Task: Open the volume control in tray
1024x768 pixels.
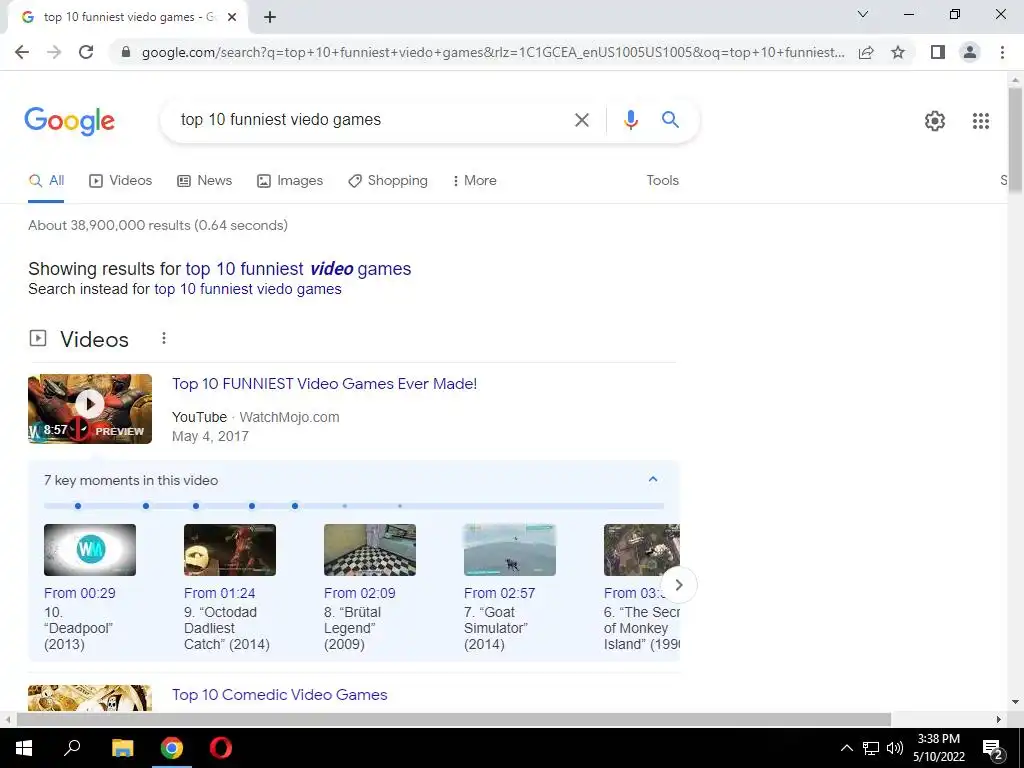Action: coord(895,748)
